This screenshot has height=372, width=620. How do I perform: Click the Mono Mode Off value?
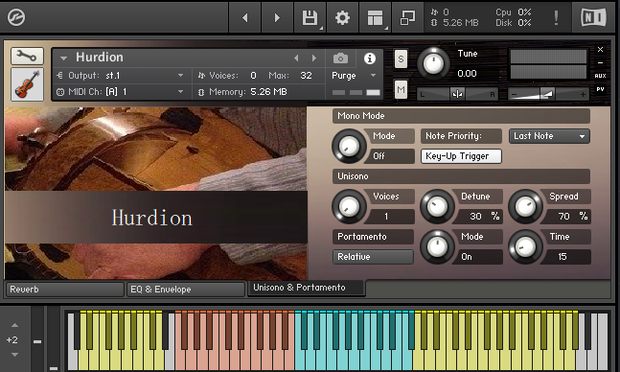379,156
